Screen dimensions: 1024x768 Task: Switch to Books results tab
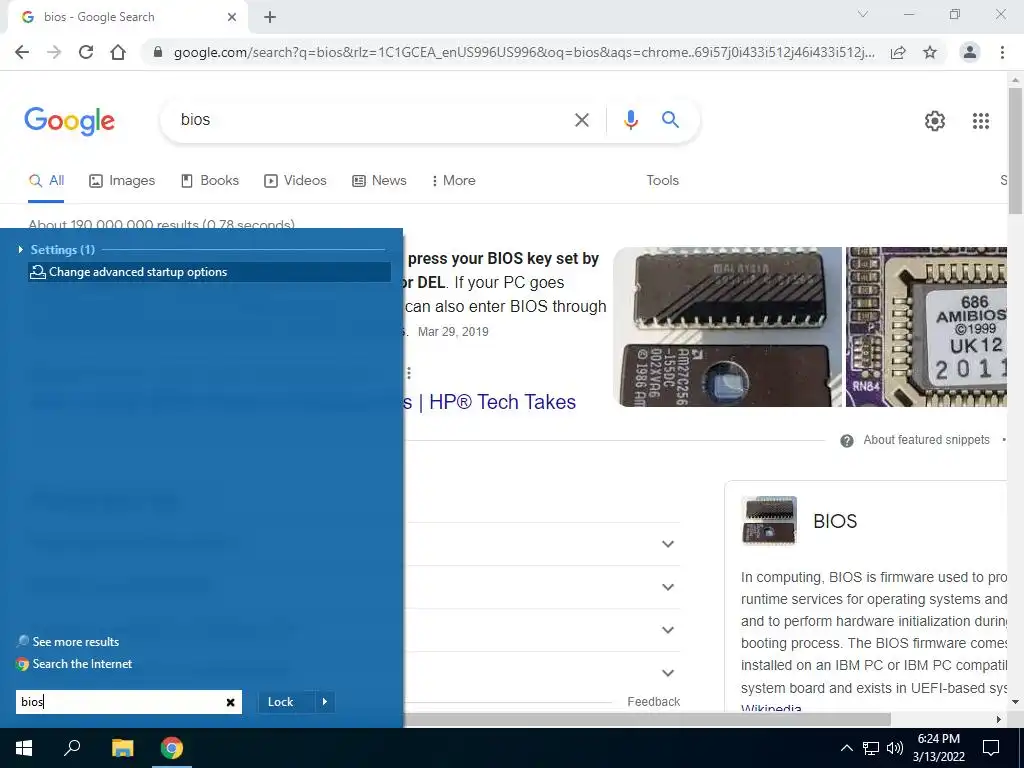[210, 181]
